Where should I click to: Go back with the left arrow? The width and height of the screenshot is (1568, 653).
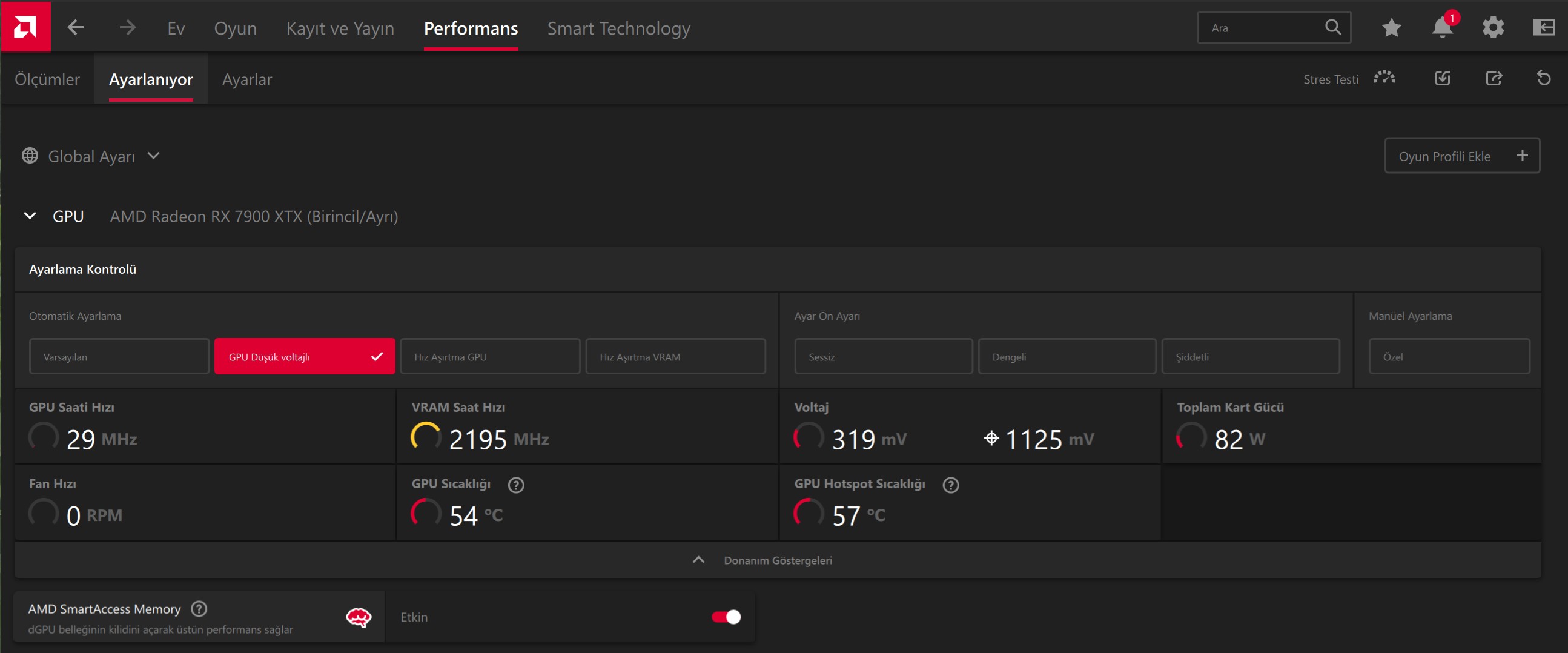click(x=76, y=27)
